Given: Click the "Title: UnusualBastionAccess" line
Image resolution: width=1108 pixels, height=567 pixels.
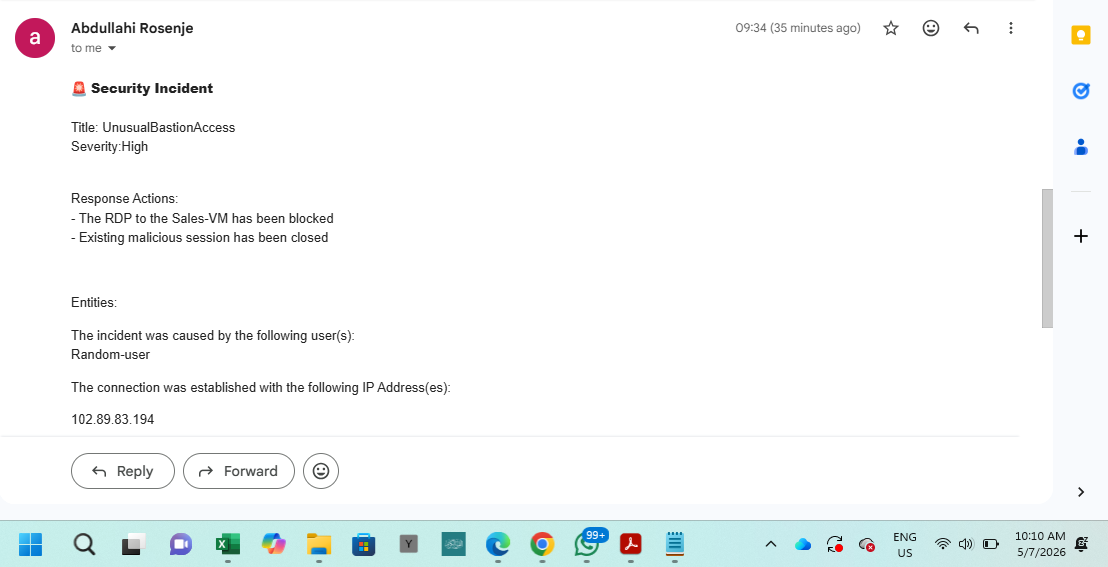Looking at the screenshot, I should pyautogui.click(x=153, y=128).
